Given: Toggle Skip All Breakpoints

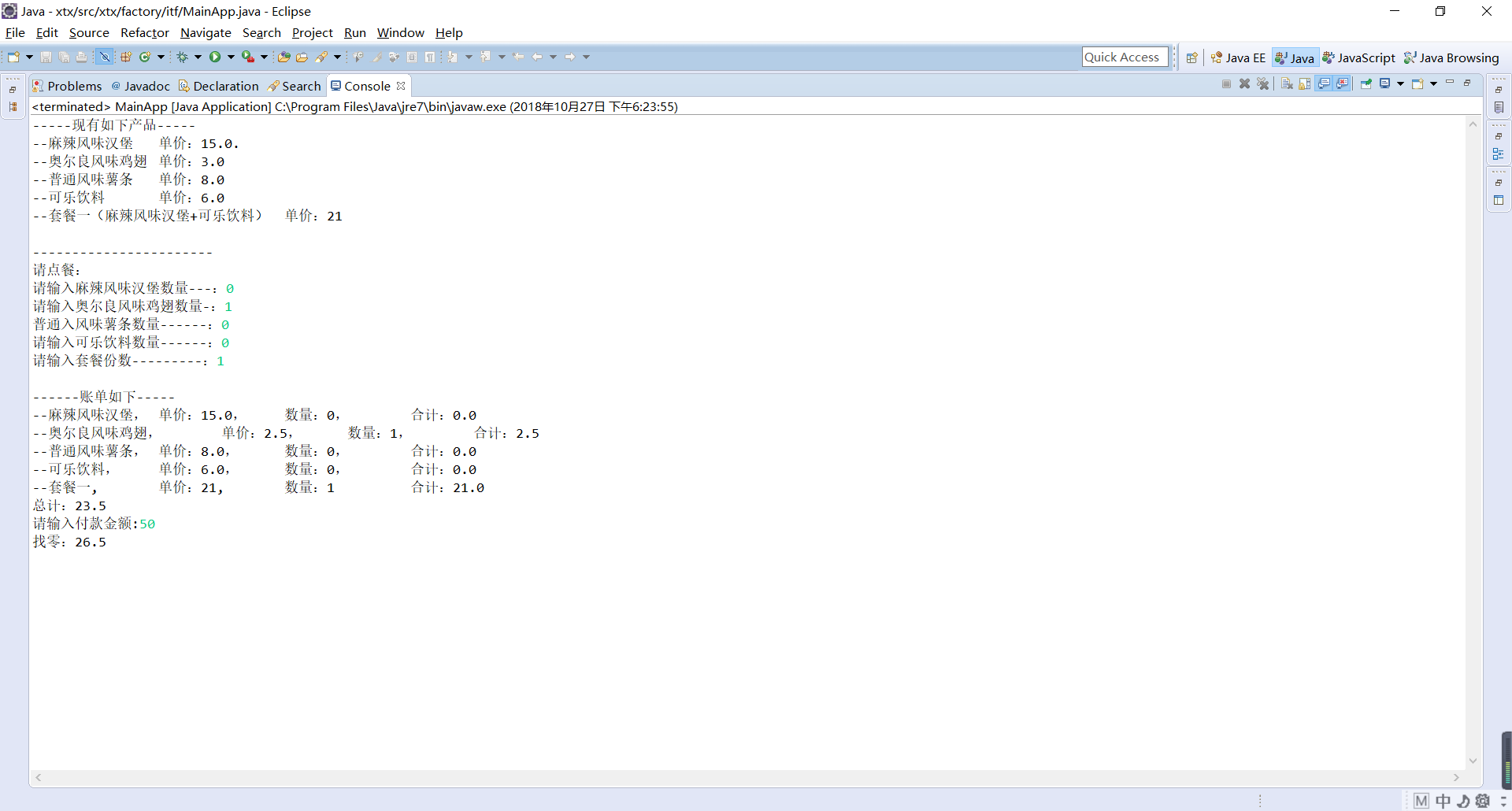Looking at the screenshot, I should pos(105,57).
